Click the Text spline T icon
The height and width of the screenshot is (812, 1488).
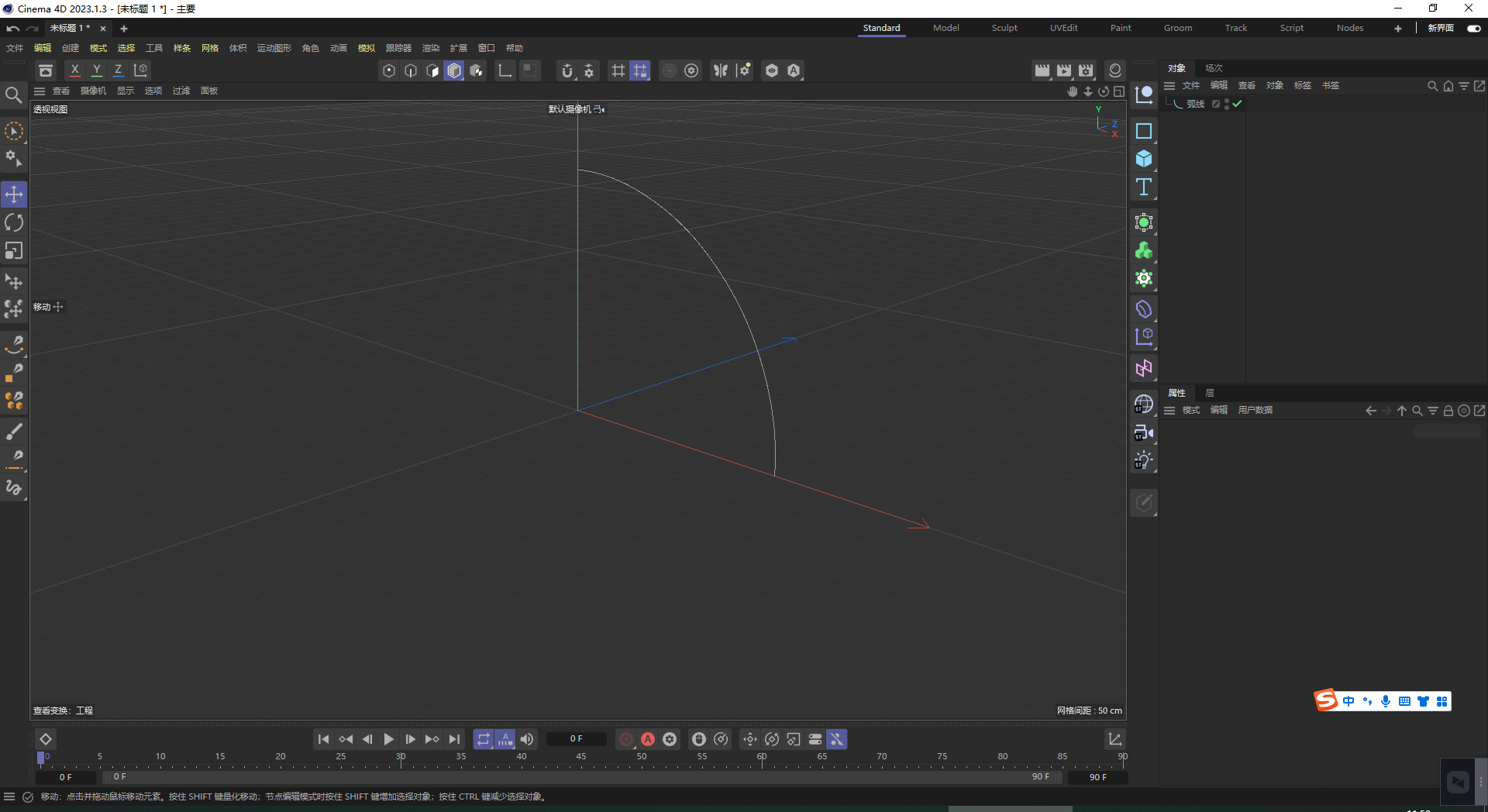click(1144, 187)
